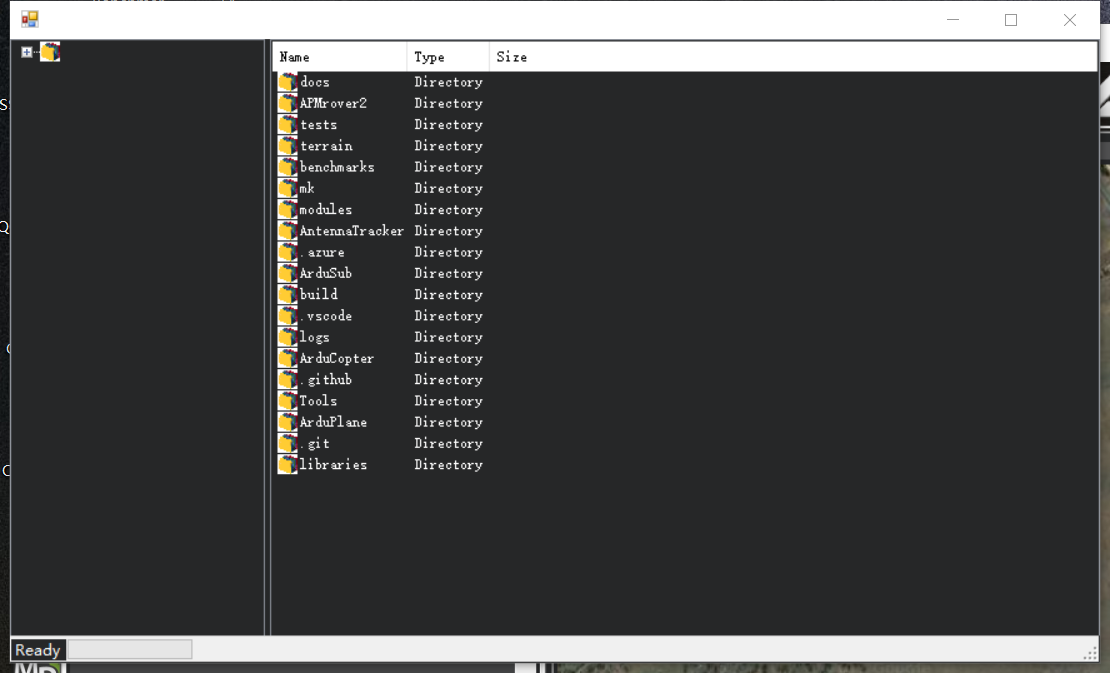Image resolution: width=1110 pixels, height=673 pixels.
Task: Click Directory type cell in ArduCopter row
Action: tap(449, 358)
